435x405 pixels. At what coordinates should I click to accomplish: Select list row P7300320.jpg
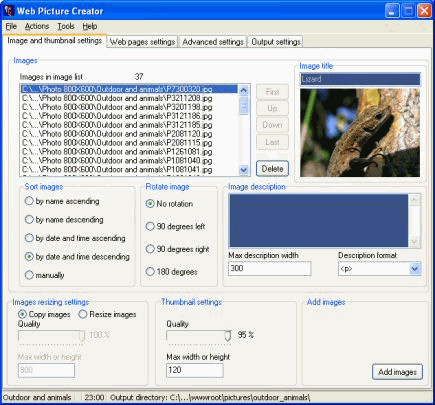pyautogui.click(x=129, y=89)
